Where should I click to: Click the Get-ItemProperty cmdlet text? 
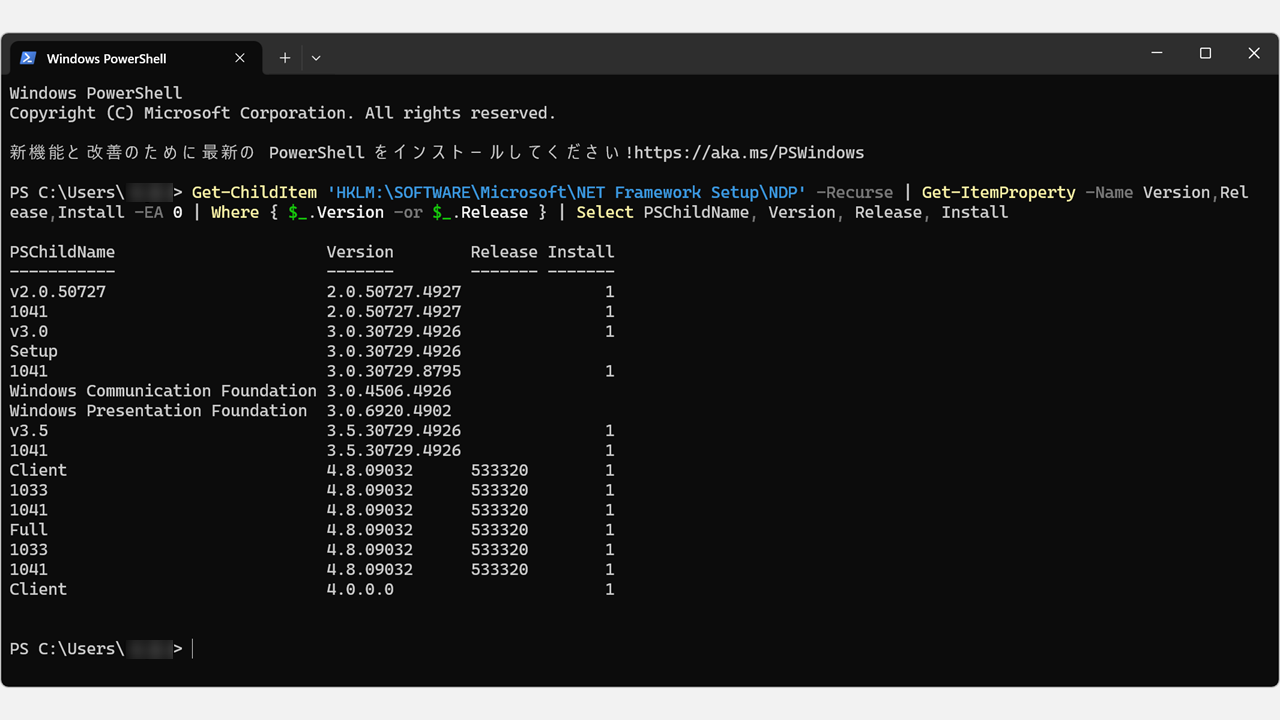tap(998, 192)
